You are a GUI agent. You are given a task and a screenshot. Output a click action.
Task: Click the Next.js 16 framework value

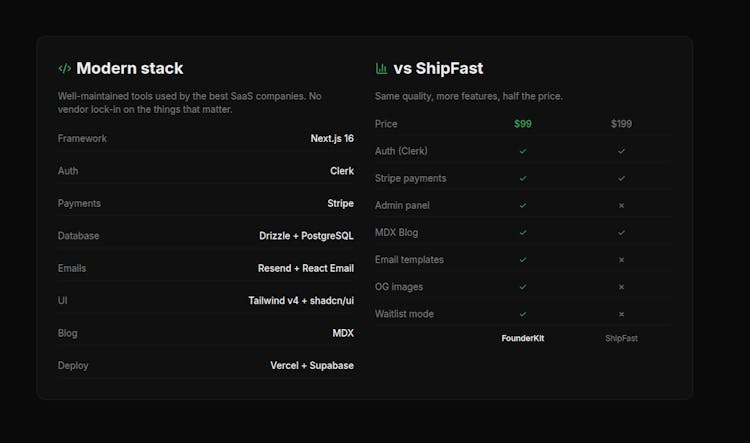pos(332,139)
